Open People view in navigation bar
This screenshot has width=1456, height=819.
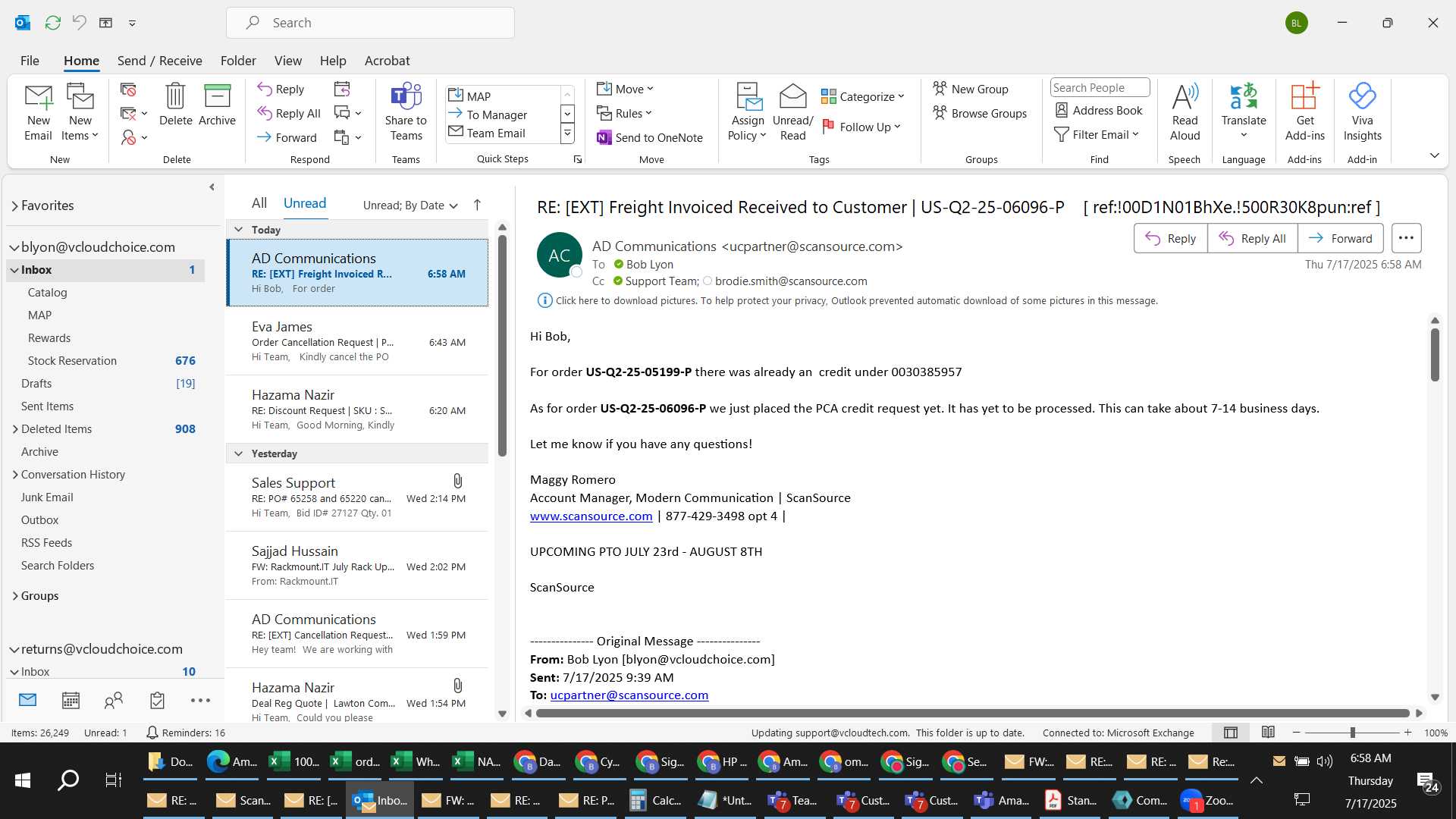[x=114, y=701]
